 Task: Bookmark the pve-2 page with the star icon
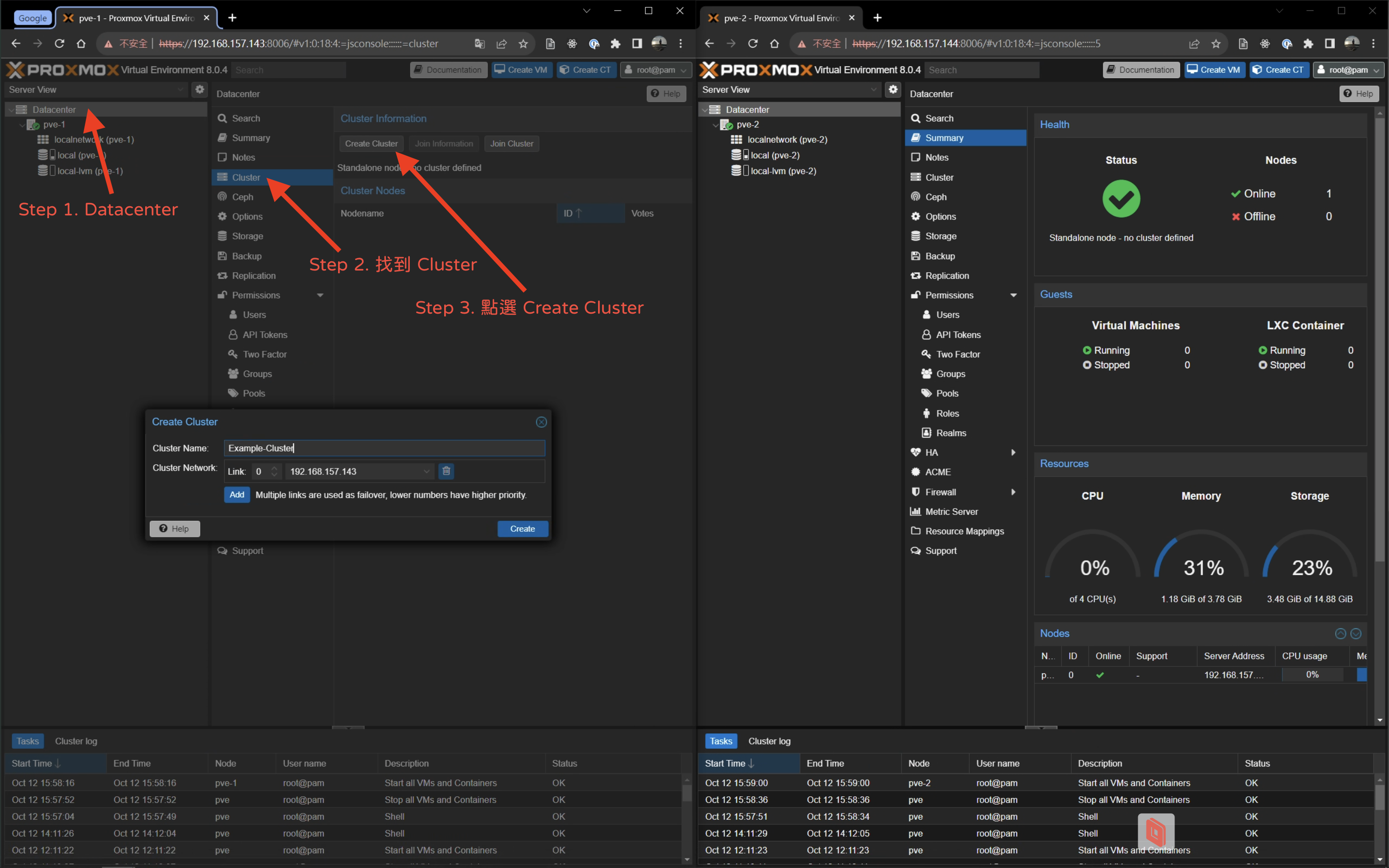point(1216,44)
